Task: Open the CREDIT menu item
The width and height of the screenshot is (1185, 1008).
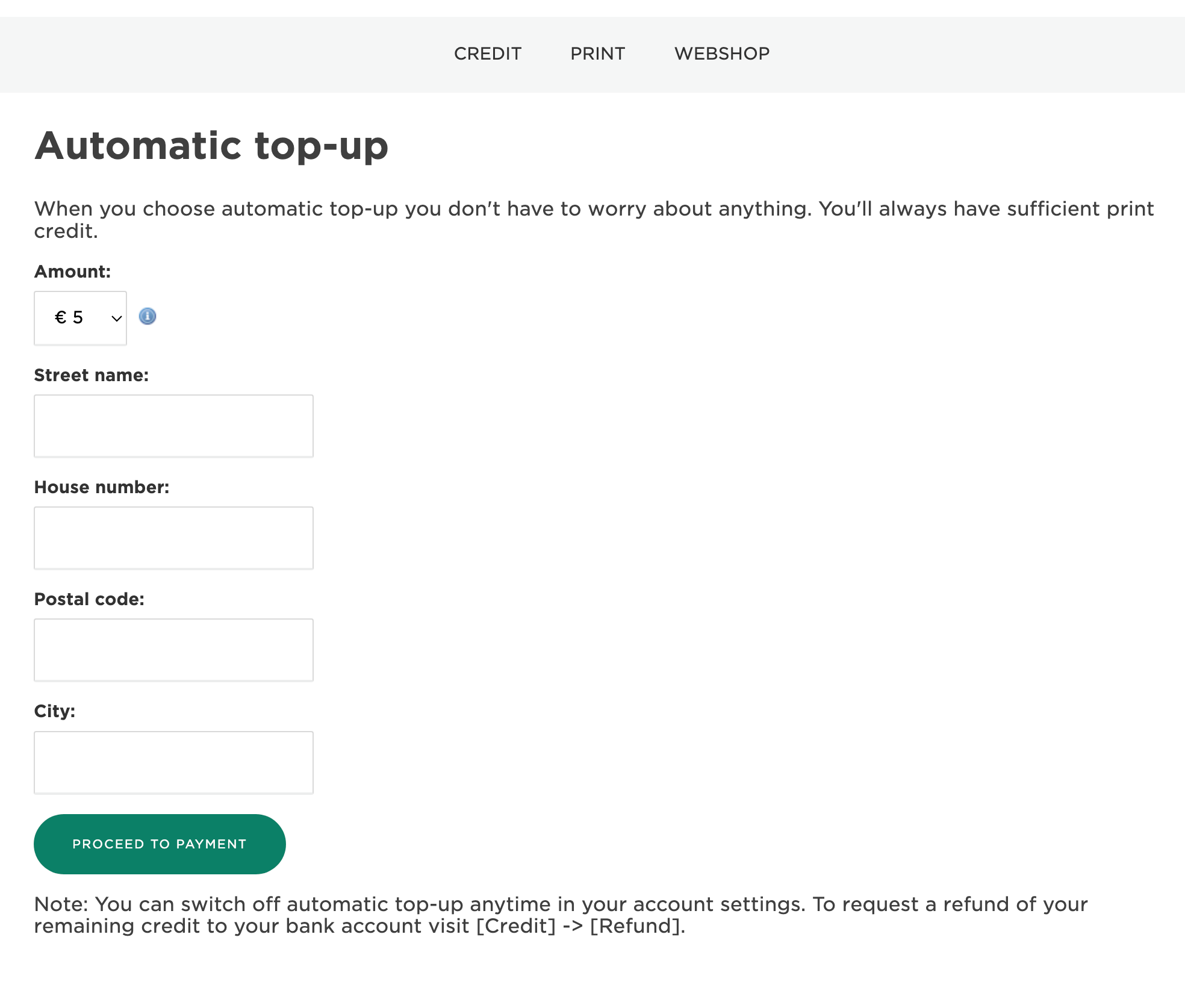Action: click(x=488, y=54)
